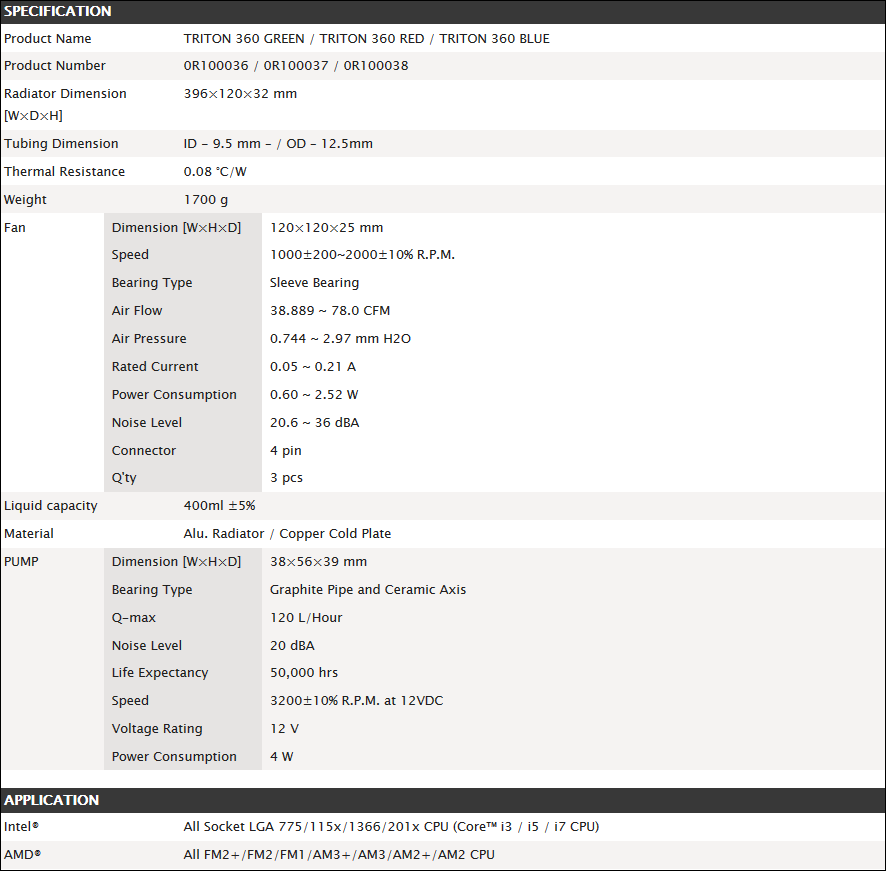Click the Weight value 1700 g
Viewport: 886px width, 871px height.
[206, 200]
